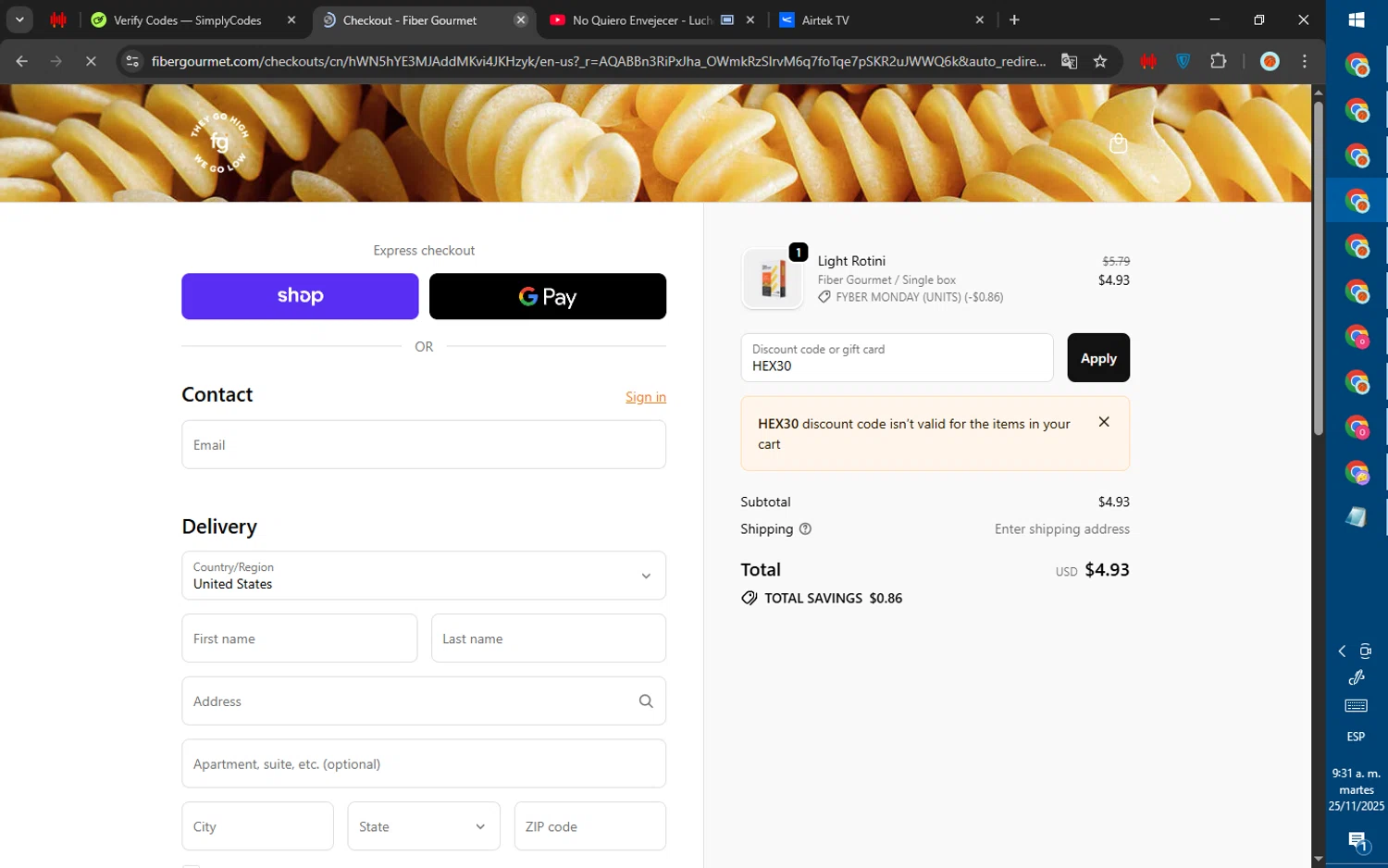Click the First name field
1388x868 pixels.
[300, 639]
